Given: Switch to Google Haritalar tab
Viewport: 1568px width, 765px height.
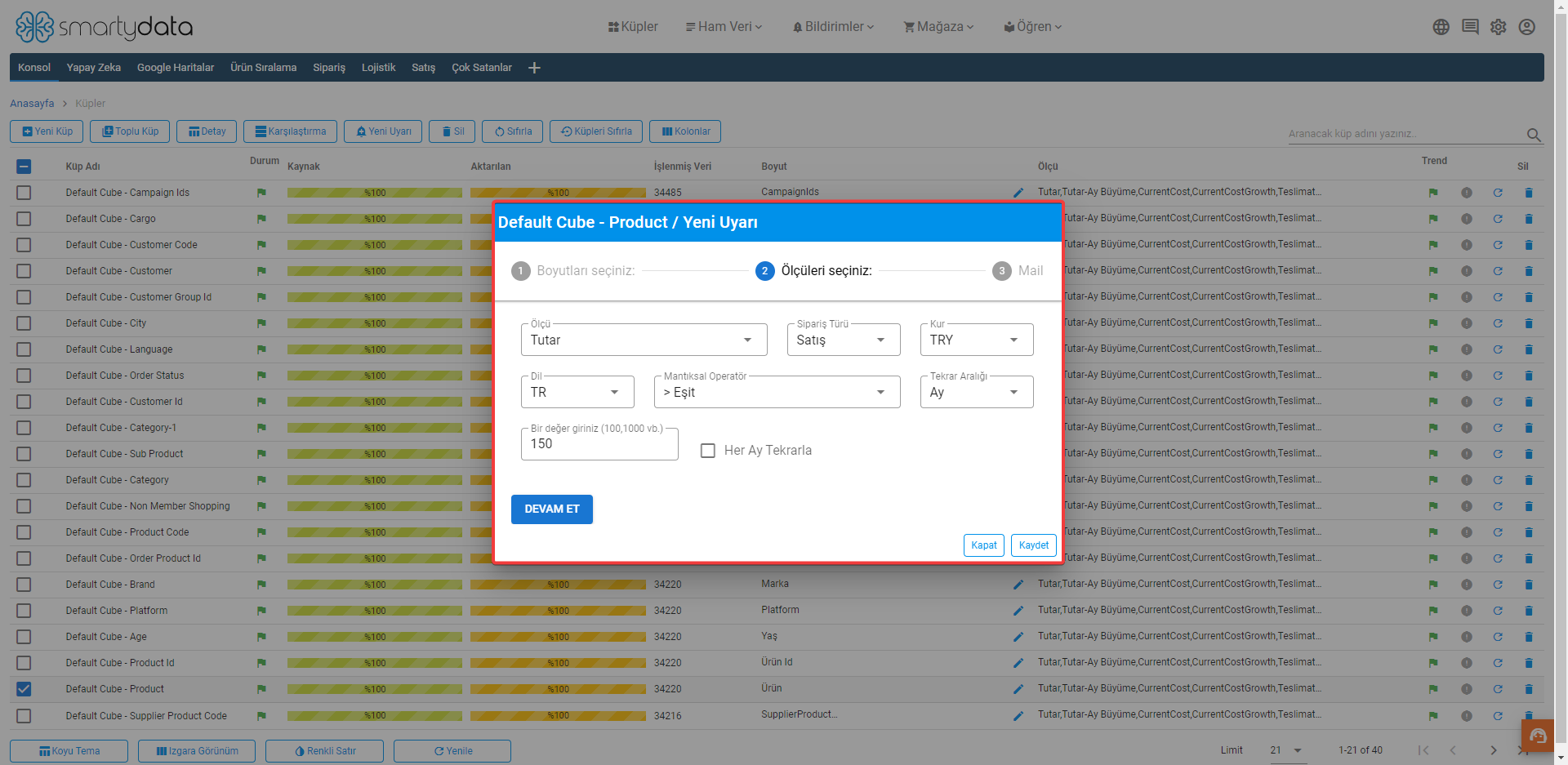Looking at the screenshot, I should [x=176, y=68].
